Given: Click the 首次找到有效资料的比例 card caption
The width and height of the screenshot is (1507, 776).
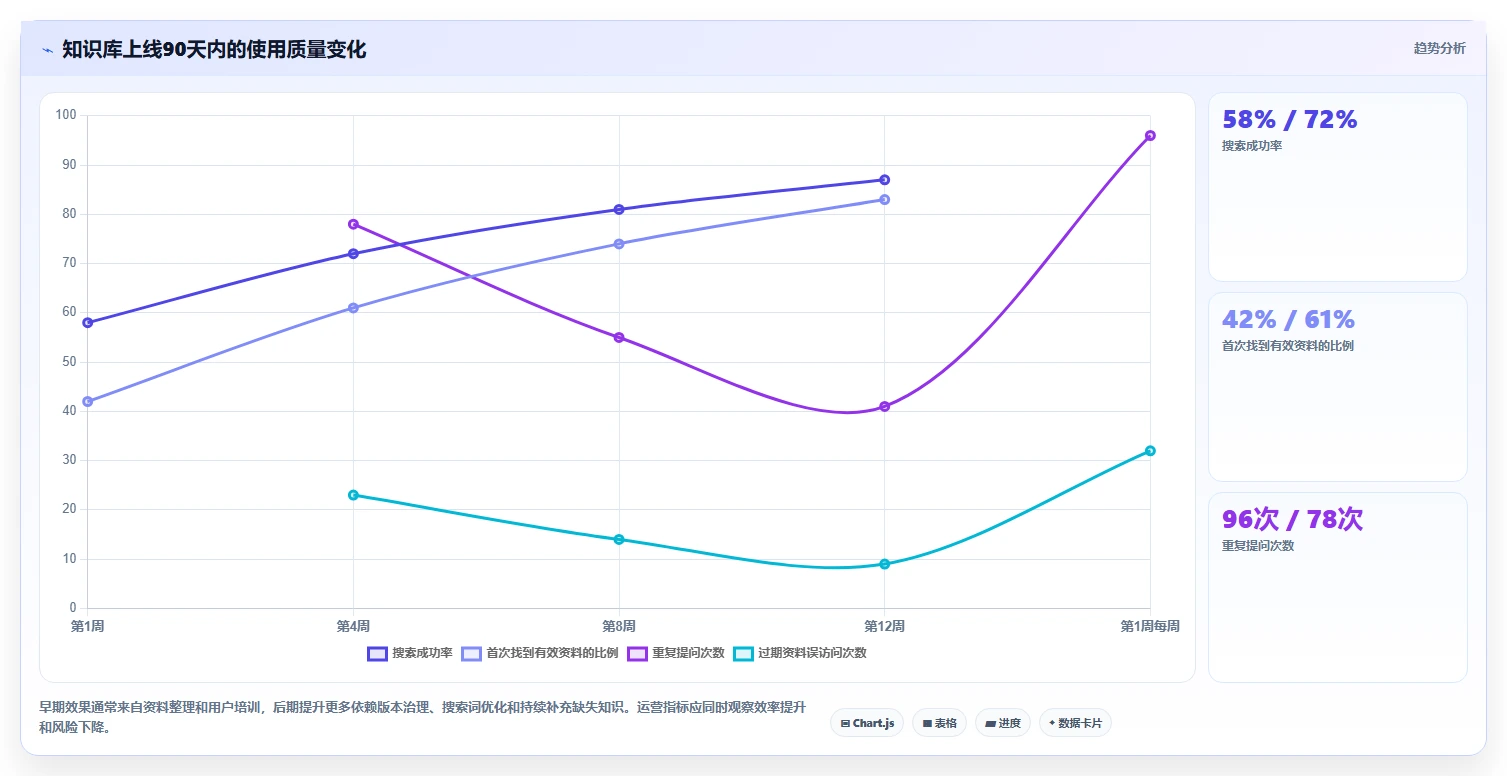Looking at the screenshot, I should [1288, 346].
